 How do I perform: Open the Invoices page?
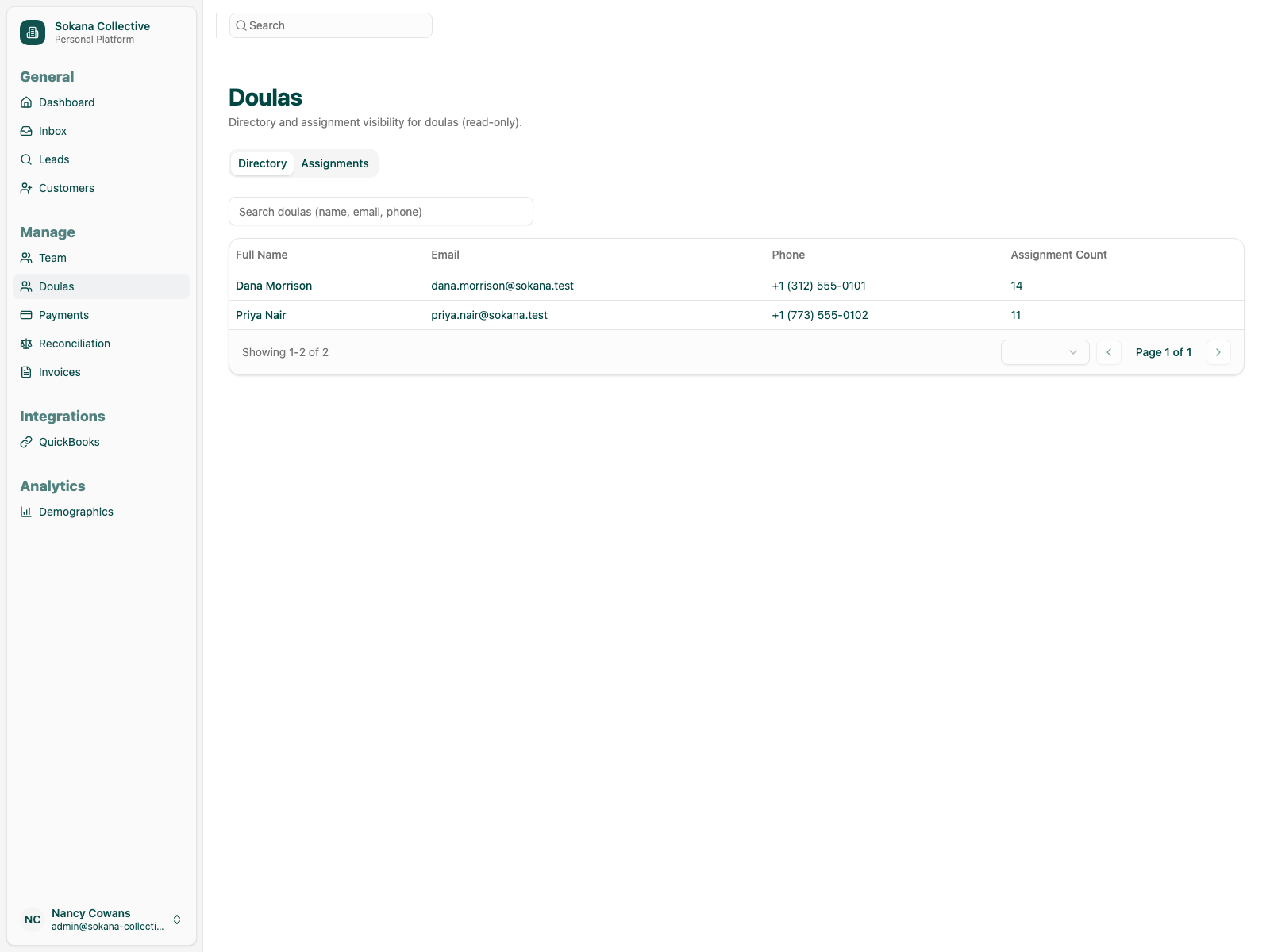coord(102,372)
